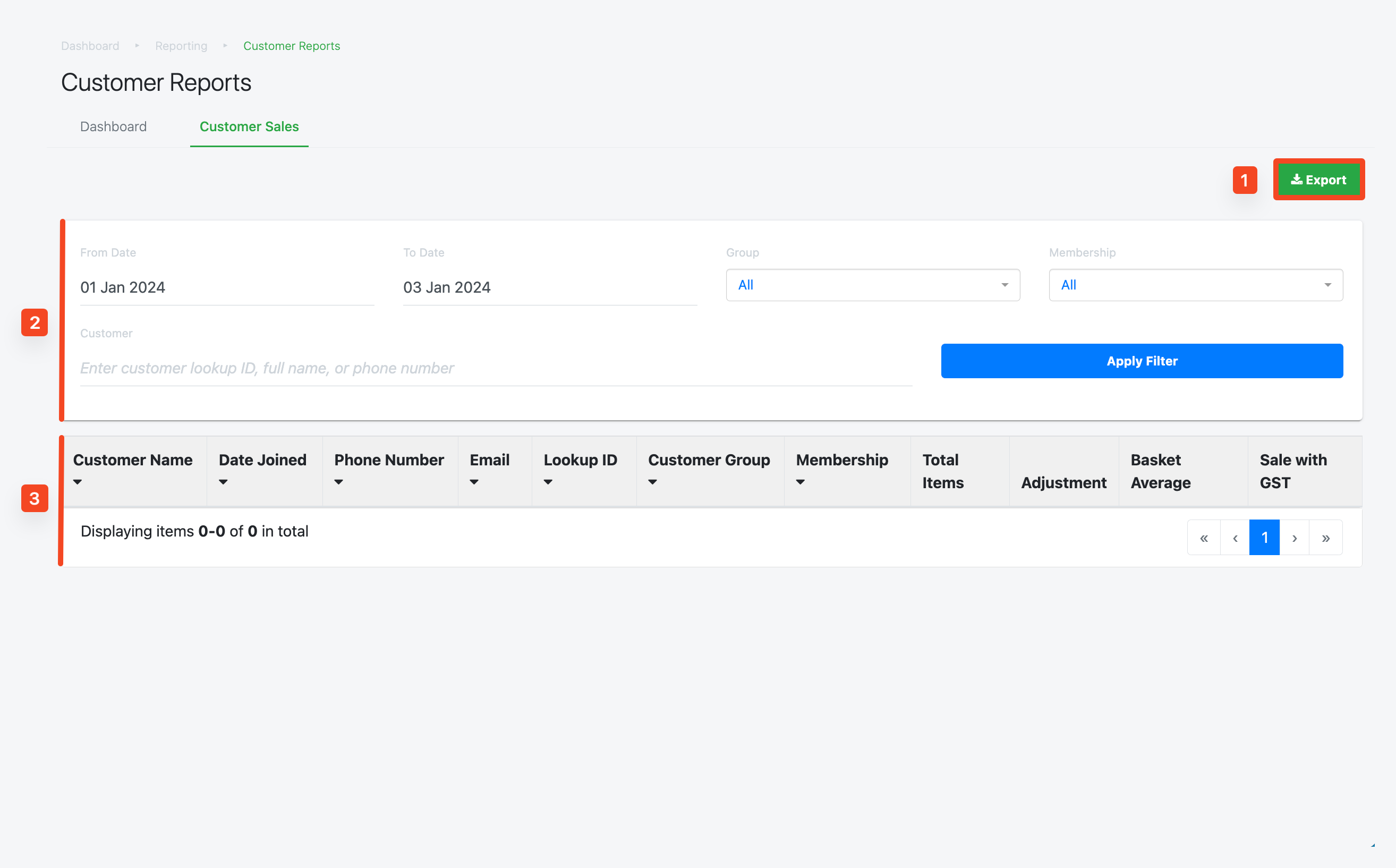Switch to the Dashboard tab
This screenshot has width=1396, height=868.
click(x=114, y=126)
